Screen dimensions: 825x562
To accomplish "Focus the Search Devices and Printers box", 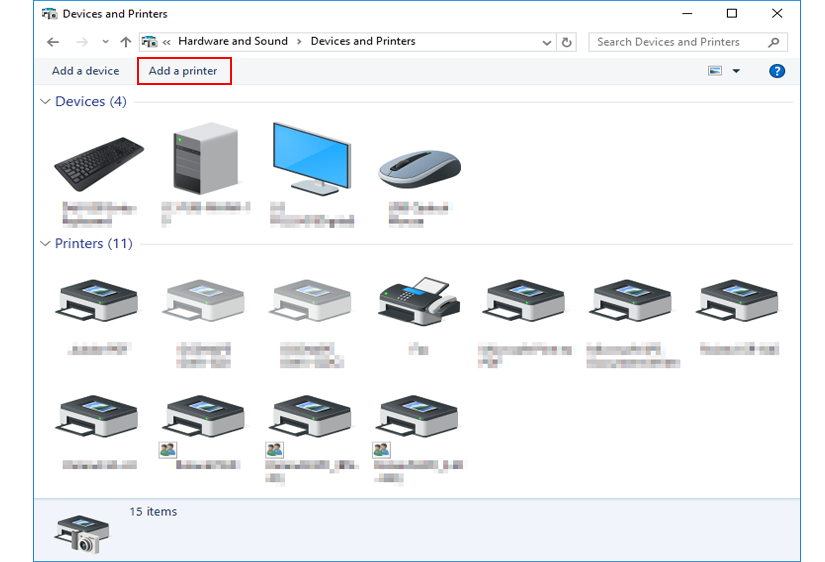I will 688,42.
